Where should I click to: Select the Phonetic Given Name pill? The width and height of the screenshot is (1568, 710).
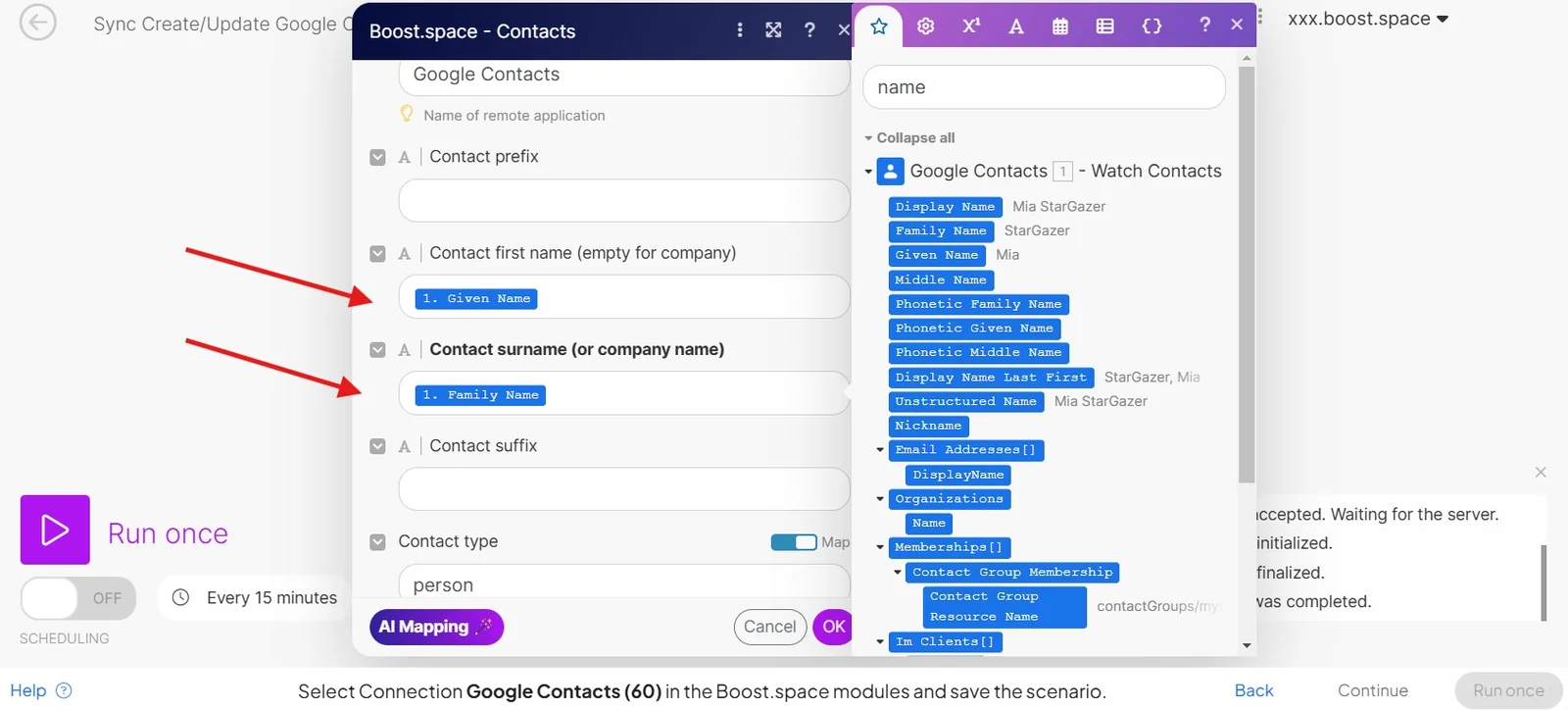pyautogui.click(x=974, y=329)
